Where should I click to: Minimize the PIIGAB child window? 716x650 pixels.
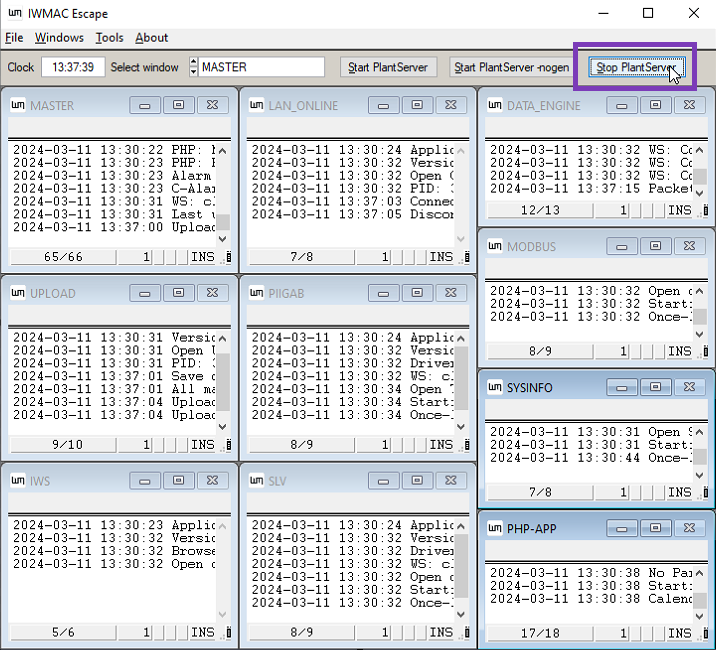coord(383,293)
